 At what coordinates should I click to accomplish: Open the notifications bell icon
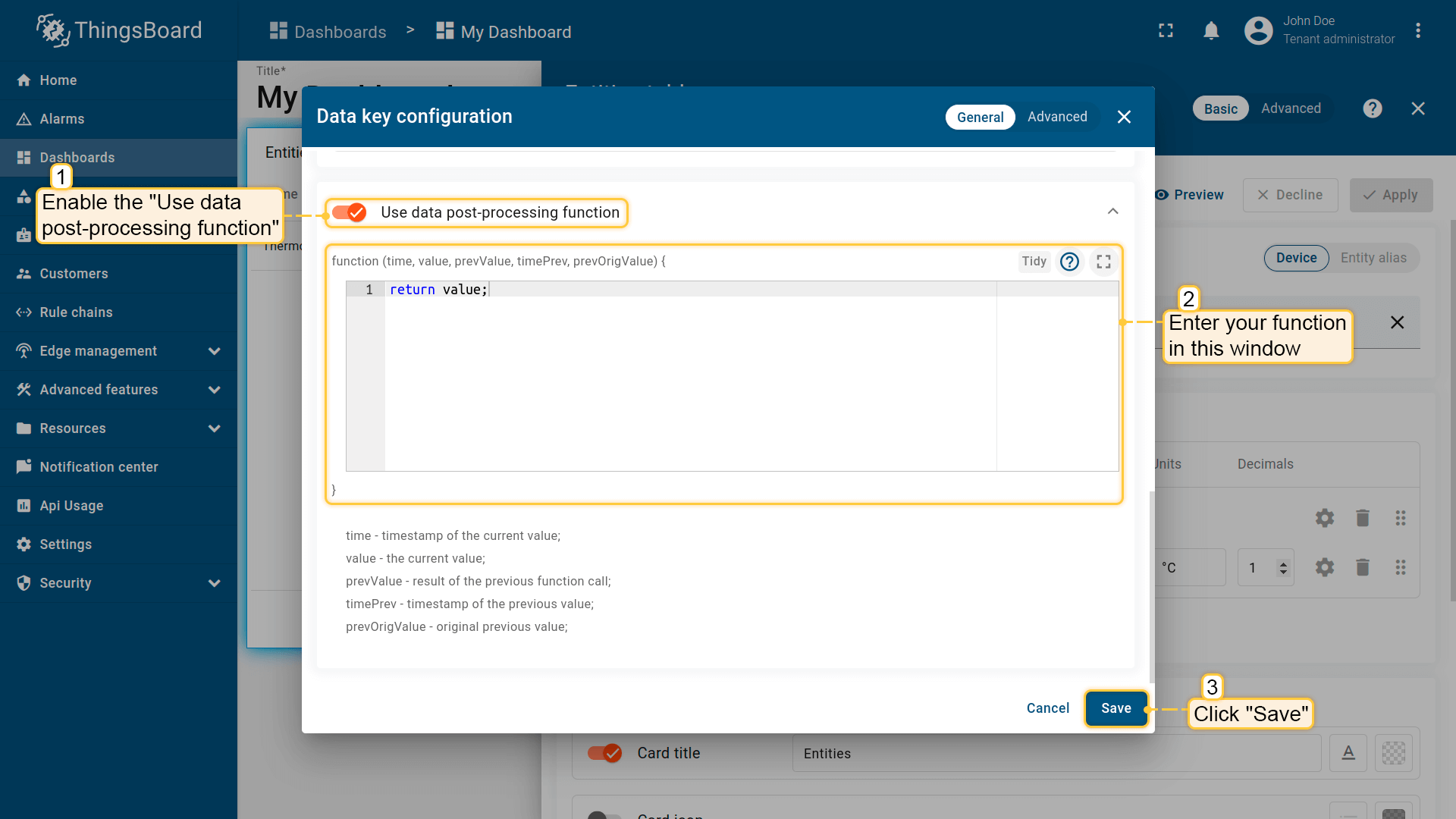(x=1211, y=31)
